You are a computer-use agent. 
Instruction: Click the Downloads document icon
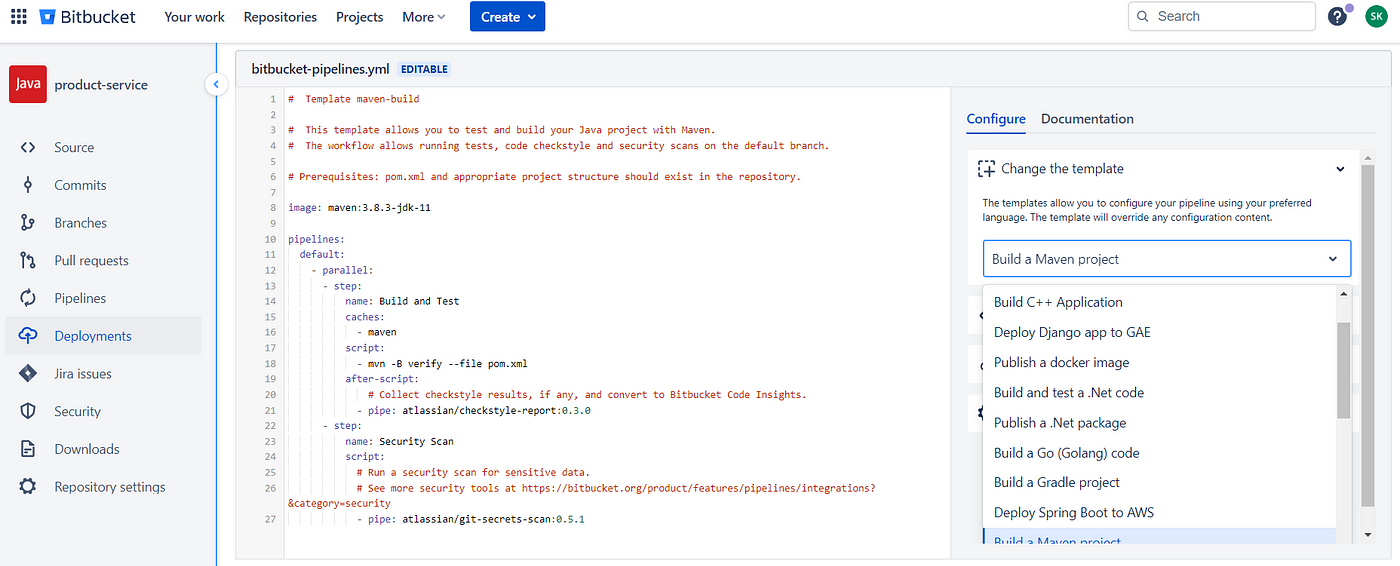click(x=28, y=449)
